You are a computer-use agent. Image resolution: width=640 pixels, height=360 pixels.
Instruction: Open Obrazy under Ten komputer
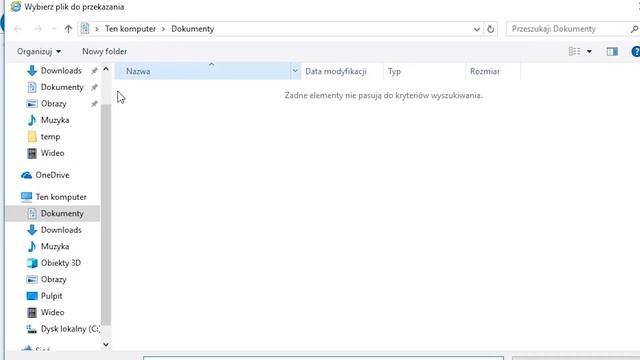[x=53, y=280]
